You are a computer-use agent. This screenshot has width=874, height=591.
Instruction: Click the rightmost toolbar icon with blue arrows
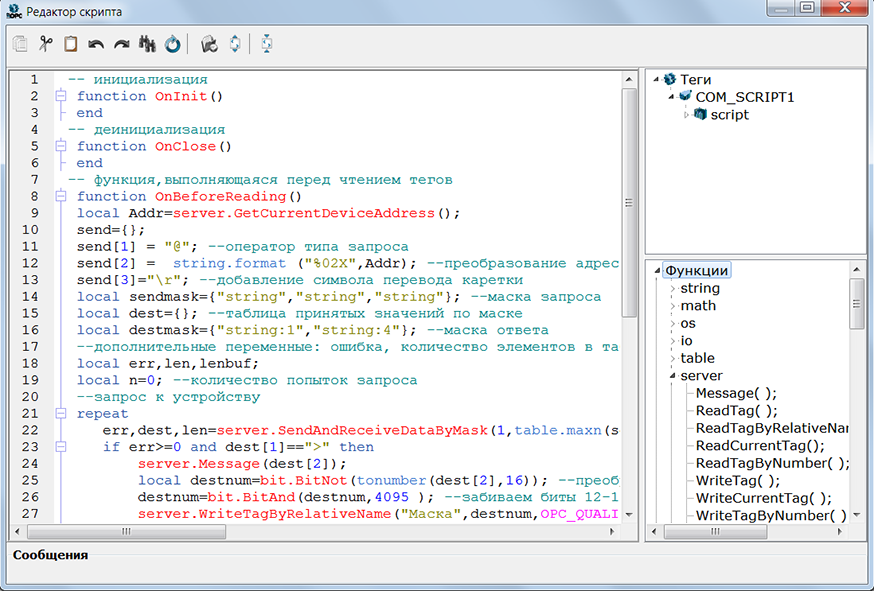pyautogui.click(x=266, y=44)
